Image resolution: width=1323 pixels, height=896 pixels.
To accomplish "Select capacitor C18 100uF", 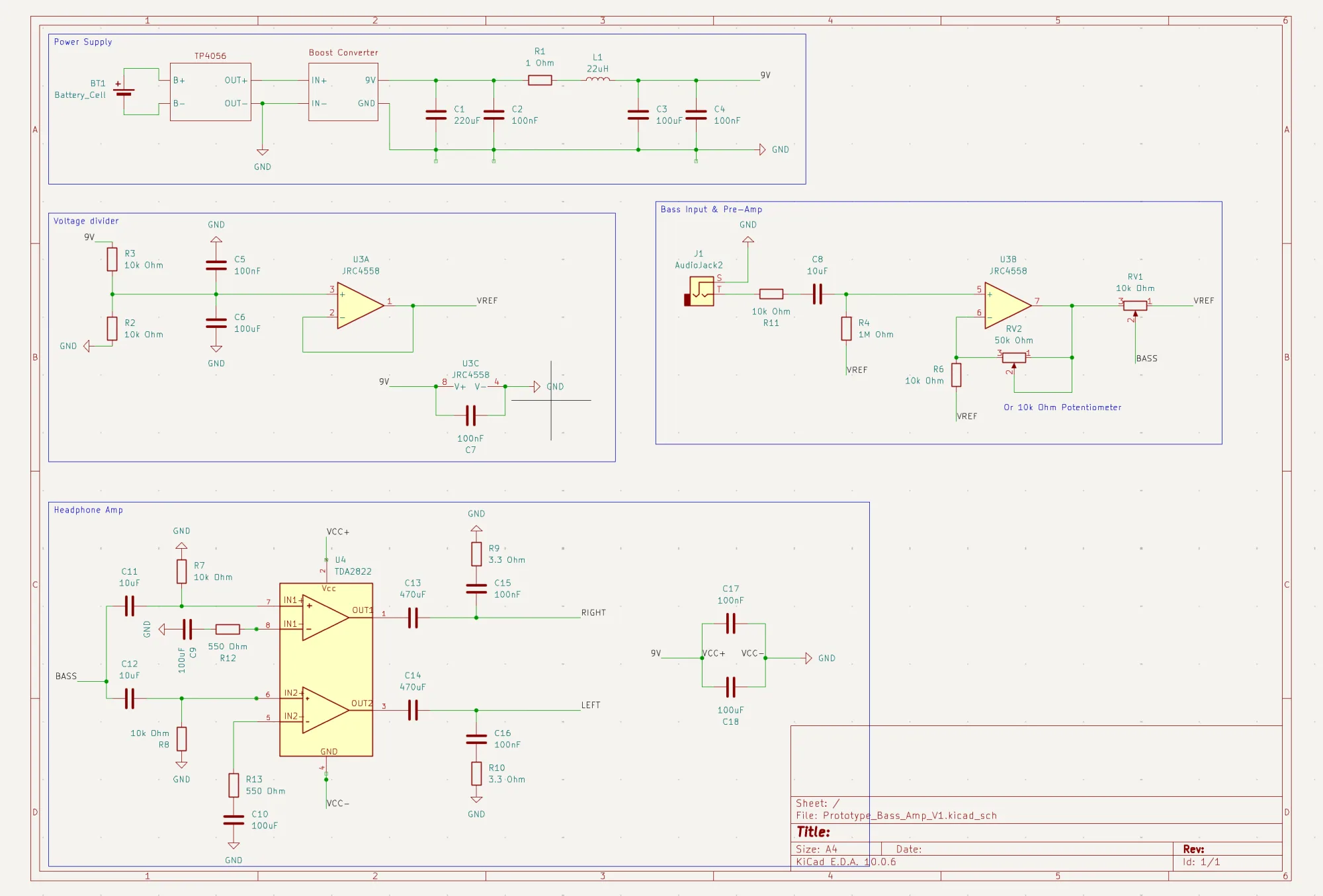I will [x=730, y=686].
